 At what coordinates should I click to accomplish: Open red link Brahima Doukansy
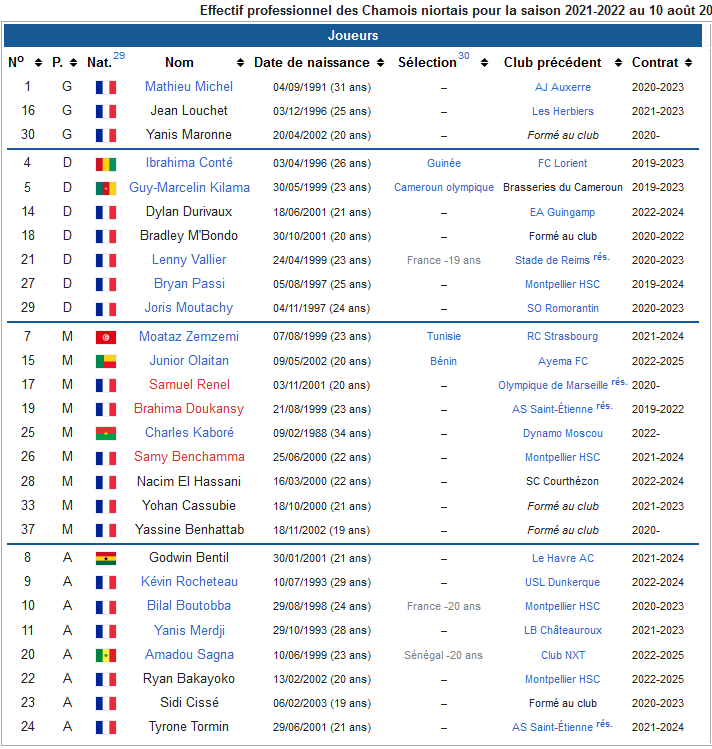(x=189, y=408)
